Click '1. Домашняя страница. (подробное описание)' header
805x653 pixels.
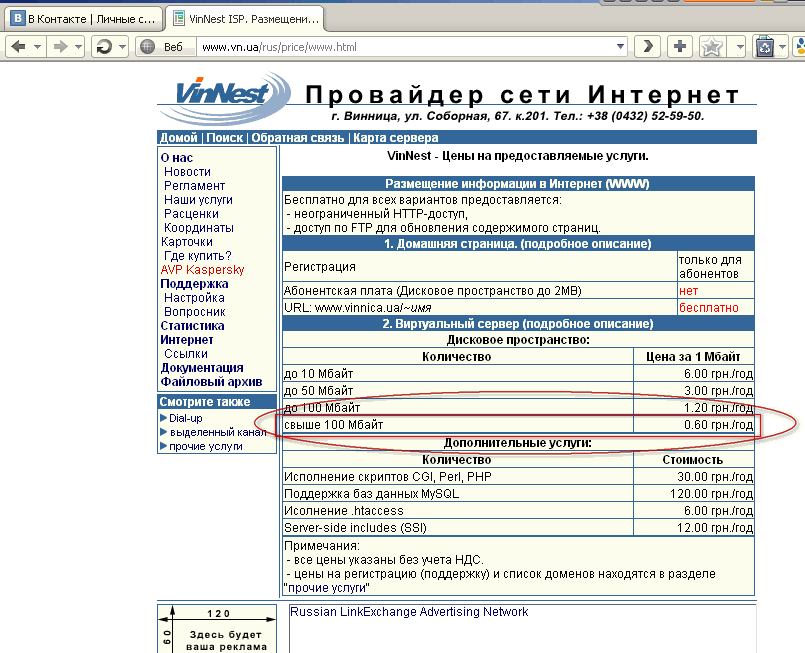pos(518,243)
